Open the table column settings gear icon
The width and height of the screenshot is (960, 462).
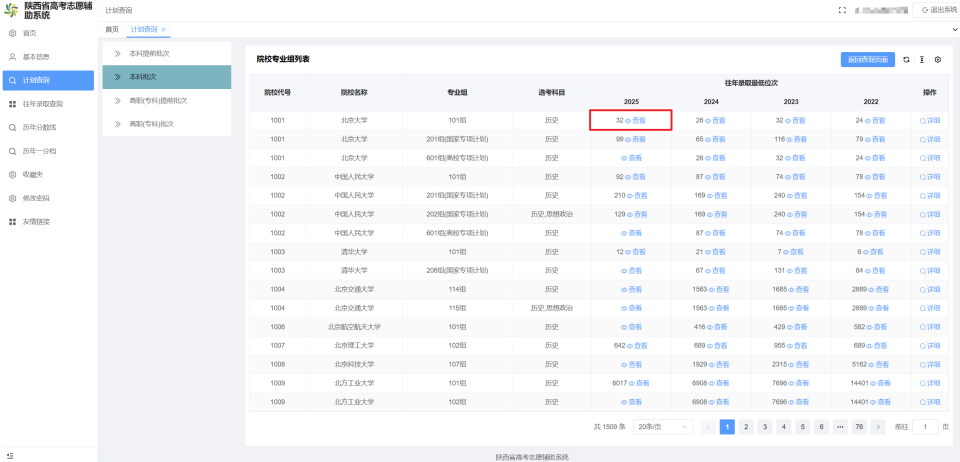click(x=937, y=59)
